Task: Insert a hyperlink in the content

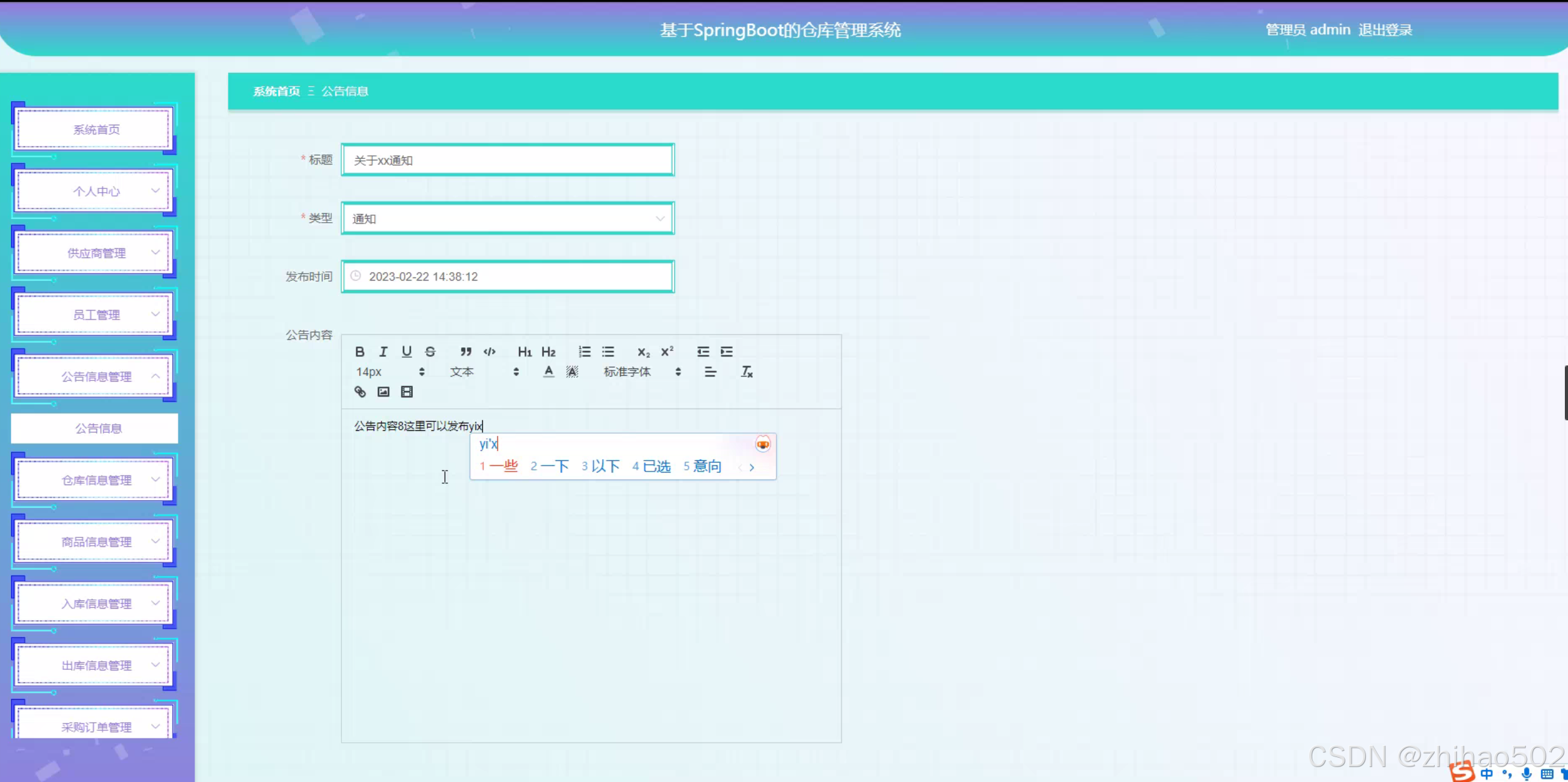Action: pyautogui.click(x=360, y=392)
